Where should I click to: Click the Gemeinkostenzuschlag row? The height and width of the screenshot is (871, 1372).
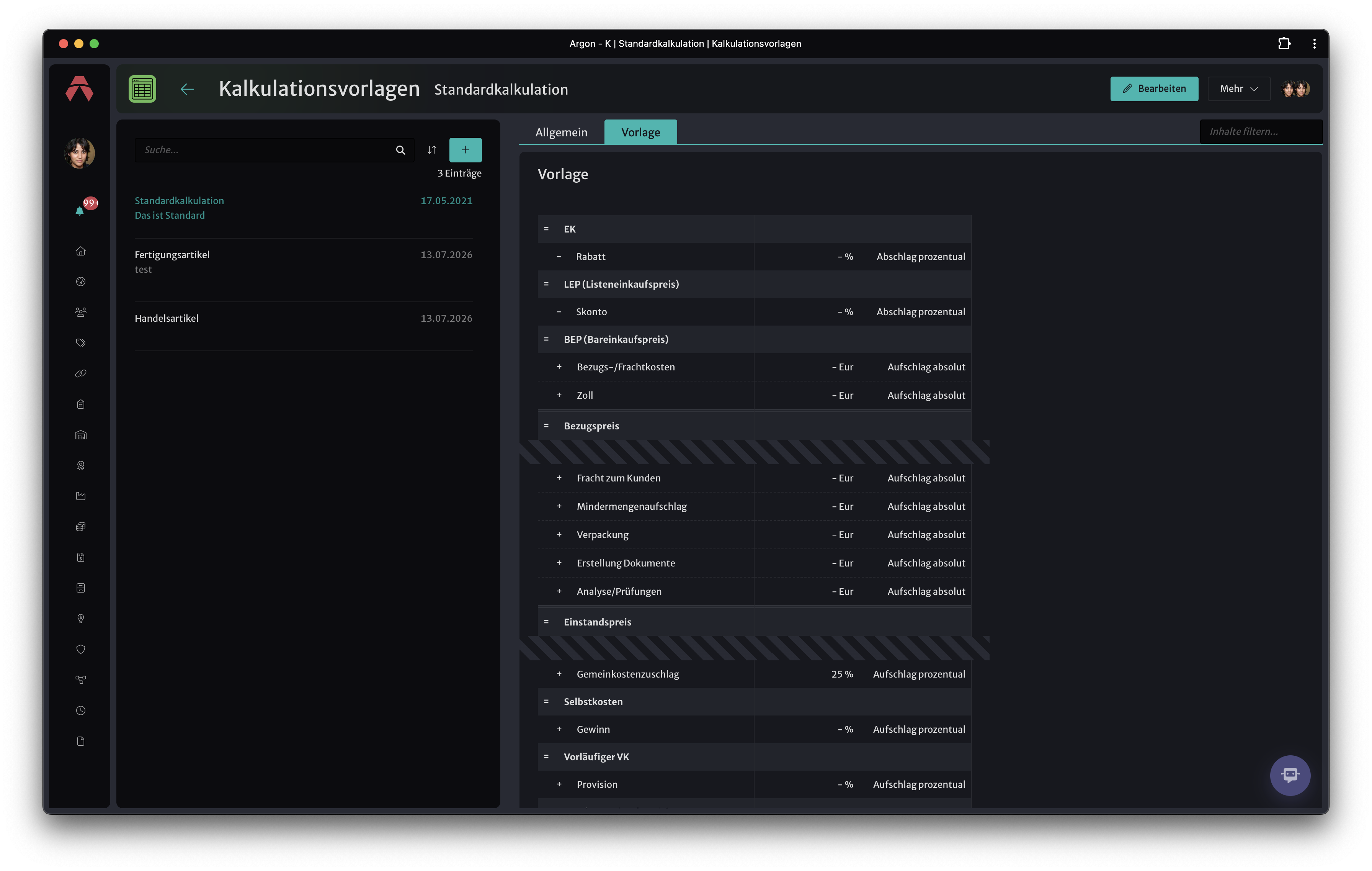pos(755,675)
